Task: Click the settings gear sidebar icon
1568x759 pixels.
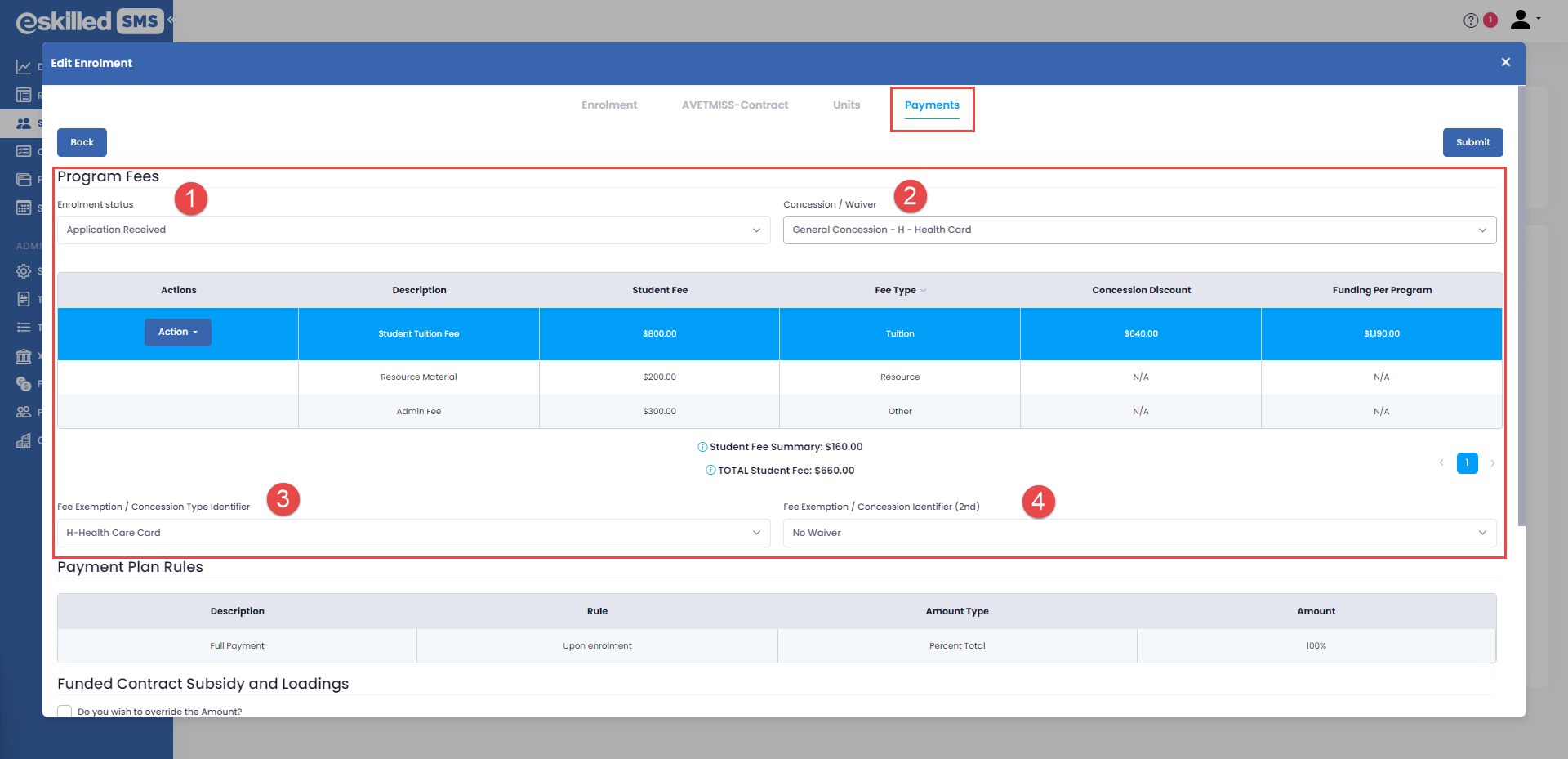Action: (x=24, y=271)
